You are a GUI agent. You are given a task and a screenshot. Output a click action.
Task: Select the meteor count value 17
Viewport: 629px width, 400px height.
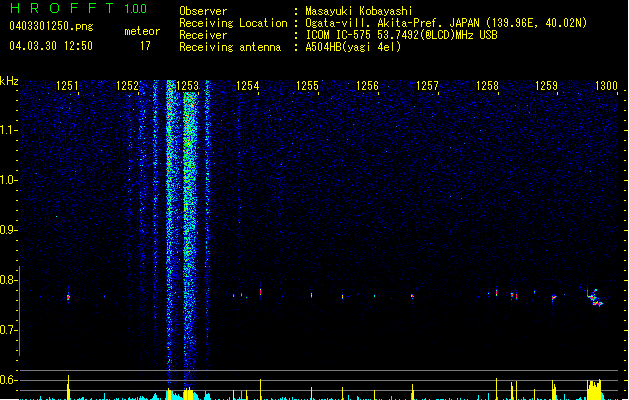pos(145,46)
